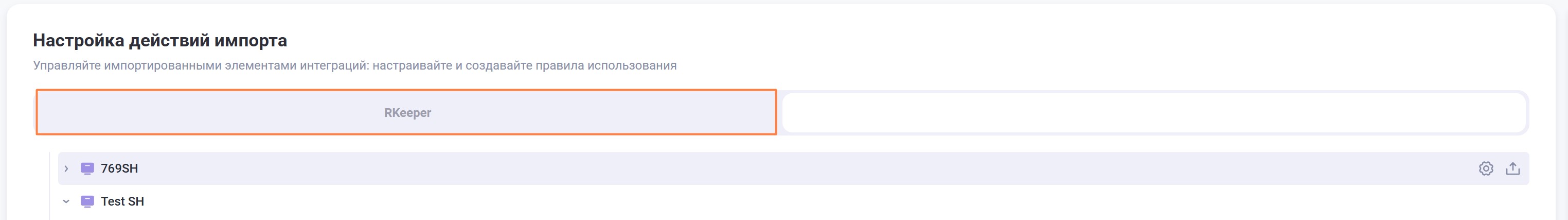Image resolution: width=1568 pixels, height=220 pixels.
Task: Click the export icon on 769SH row
Action: [1512, 168]
